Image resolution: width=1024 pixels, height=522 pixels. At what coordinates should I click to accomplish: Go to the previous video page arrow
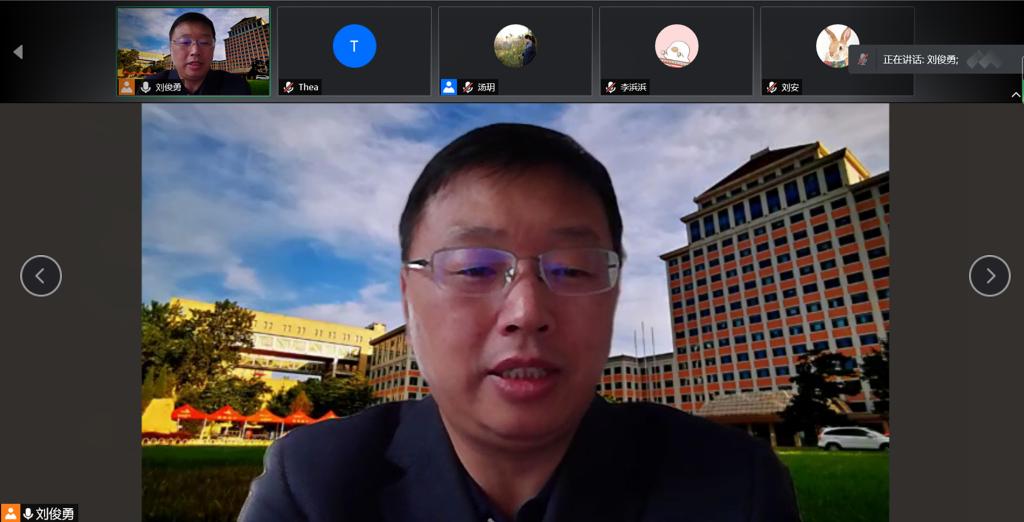coord(41,276)
